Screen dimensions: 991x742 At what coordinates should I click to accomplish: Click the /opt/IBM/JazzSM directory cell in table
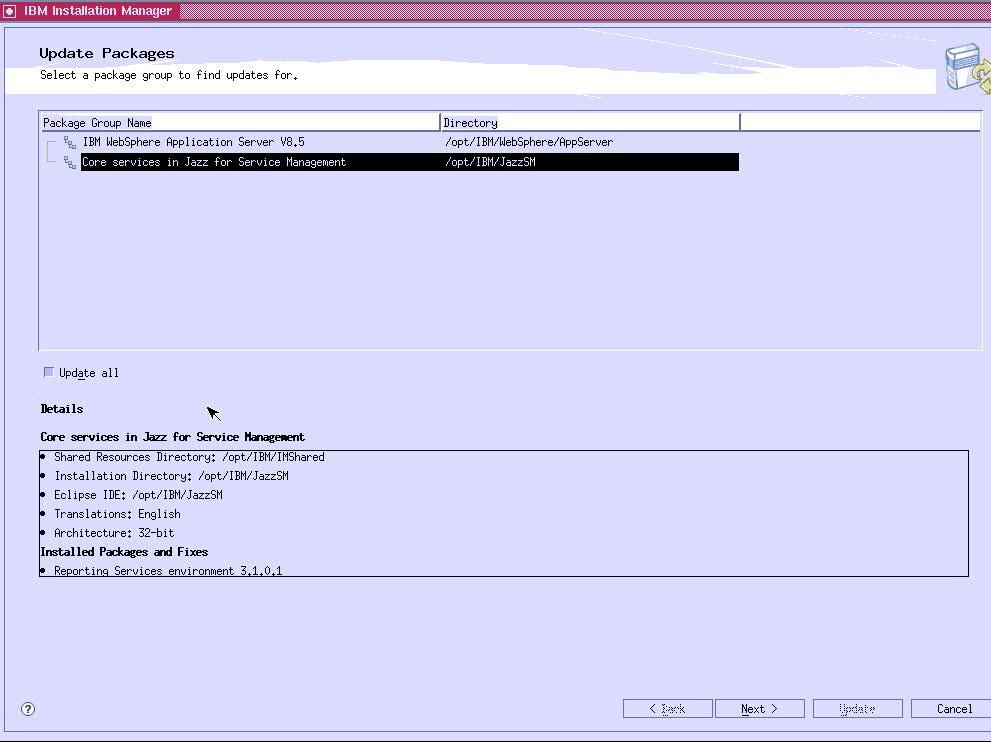[x=490, y=162]
